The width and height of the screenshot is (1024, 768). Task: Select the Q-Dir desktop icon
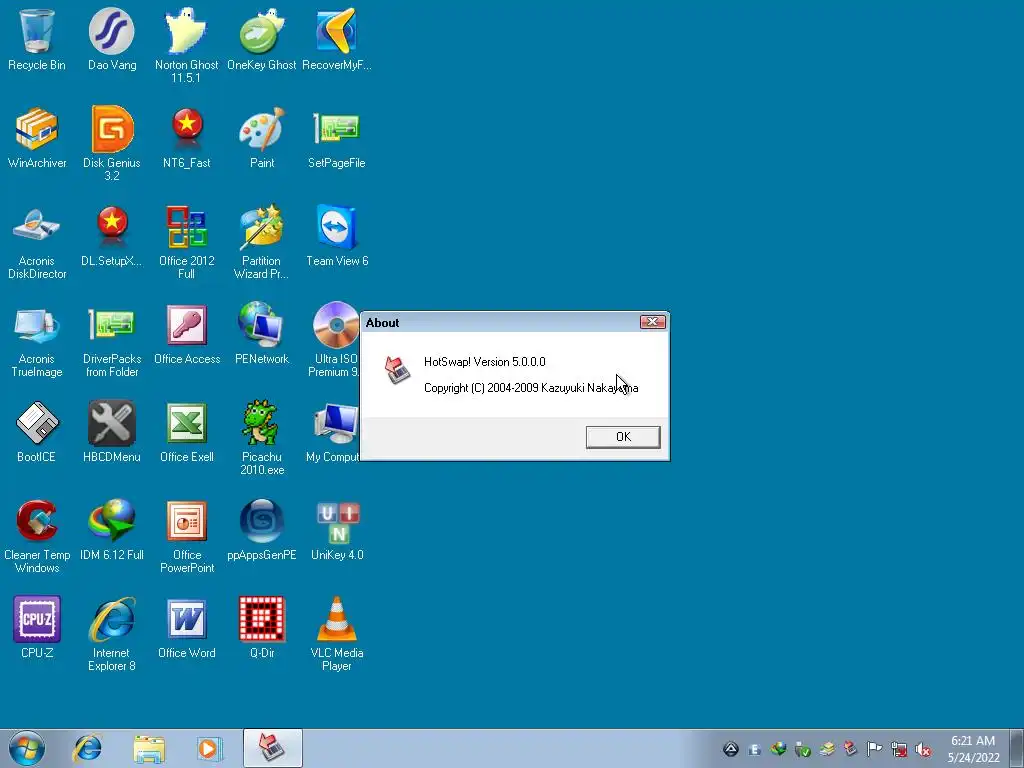pos(262,627)
